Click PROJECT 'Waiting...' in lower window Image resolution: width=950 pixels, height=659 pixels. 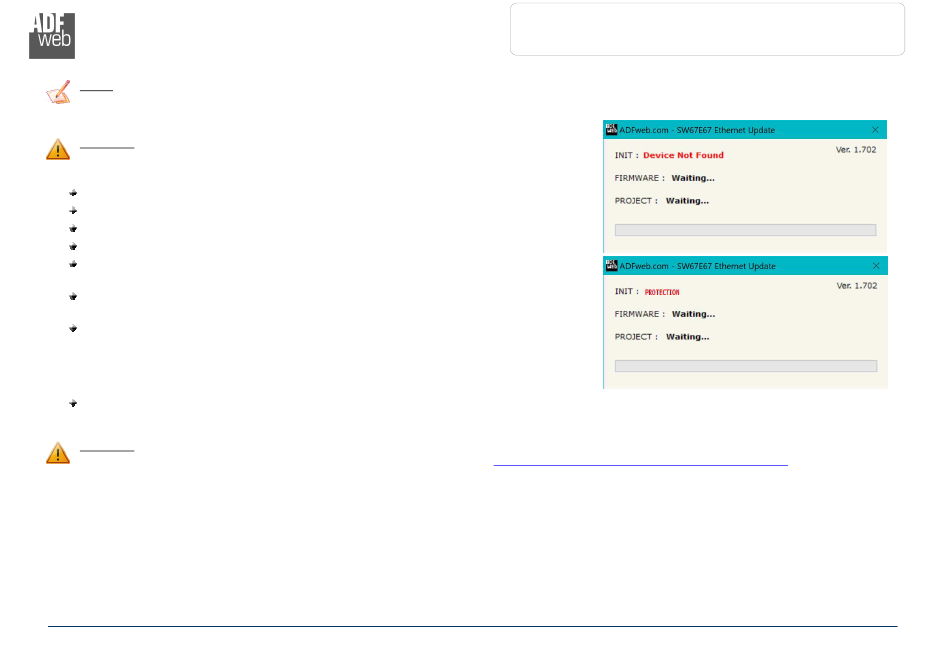688,337
